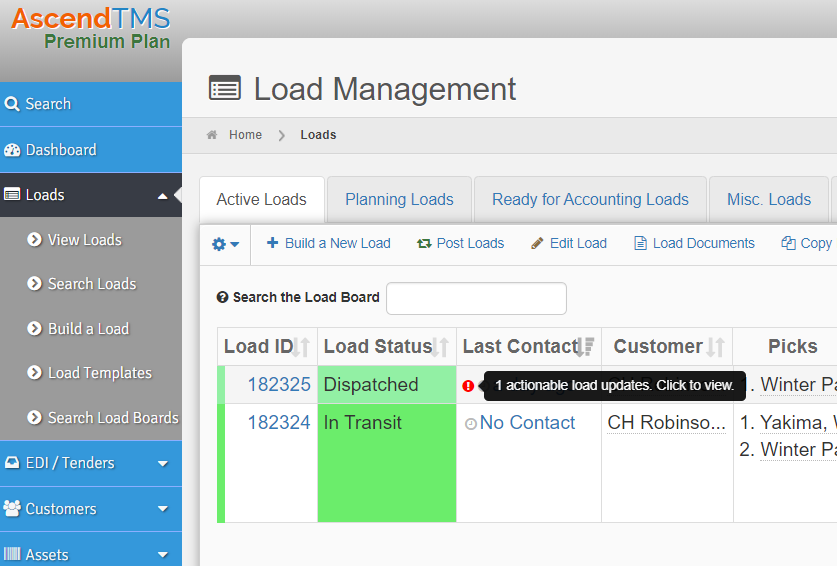Click the Build a Load arrow icon
This screenshot has height=566, width=837.
click(35, 328)
